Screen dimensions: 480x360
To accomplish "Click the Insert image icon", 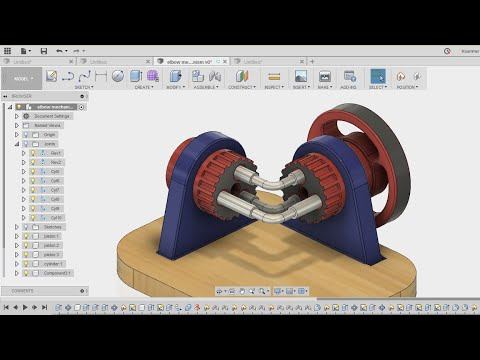I will pyautogui.click(x=301, y=76).
